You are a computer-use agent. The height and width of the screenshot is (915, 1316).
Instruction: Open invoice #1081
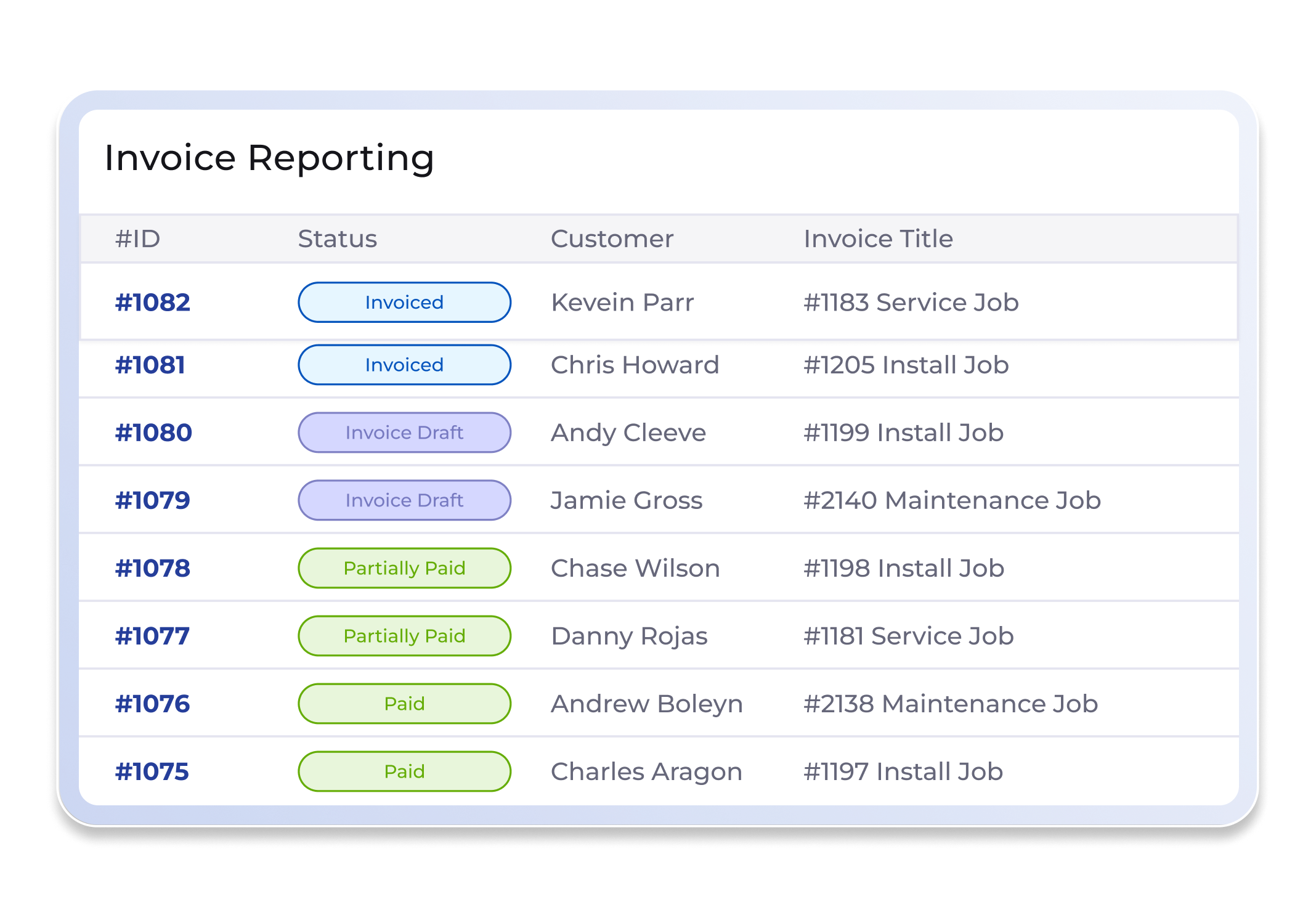(150, 365)
